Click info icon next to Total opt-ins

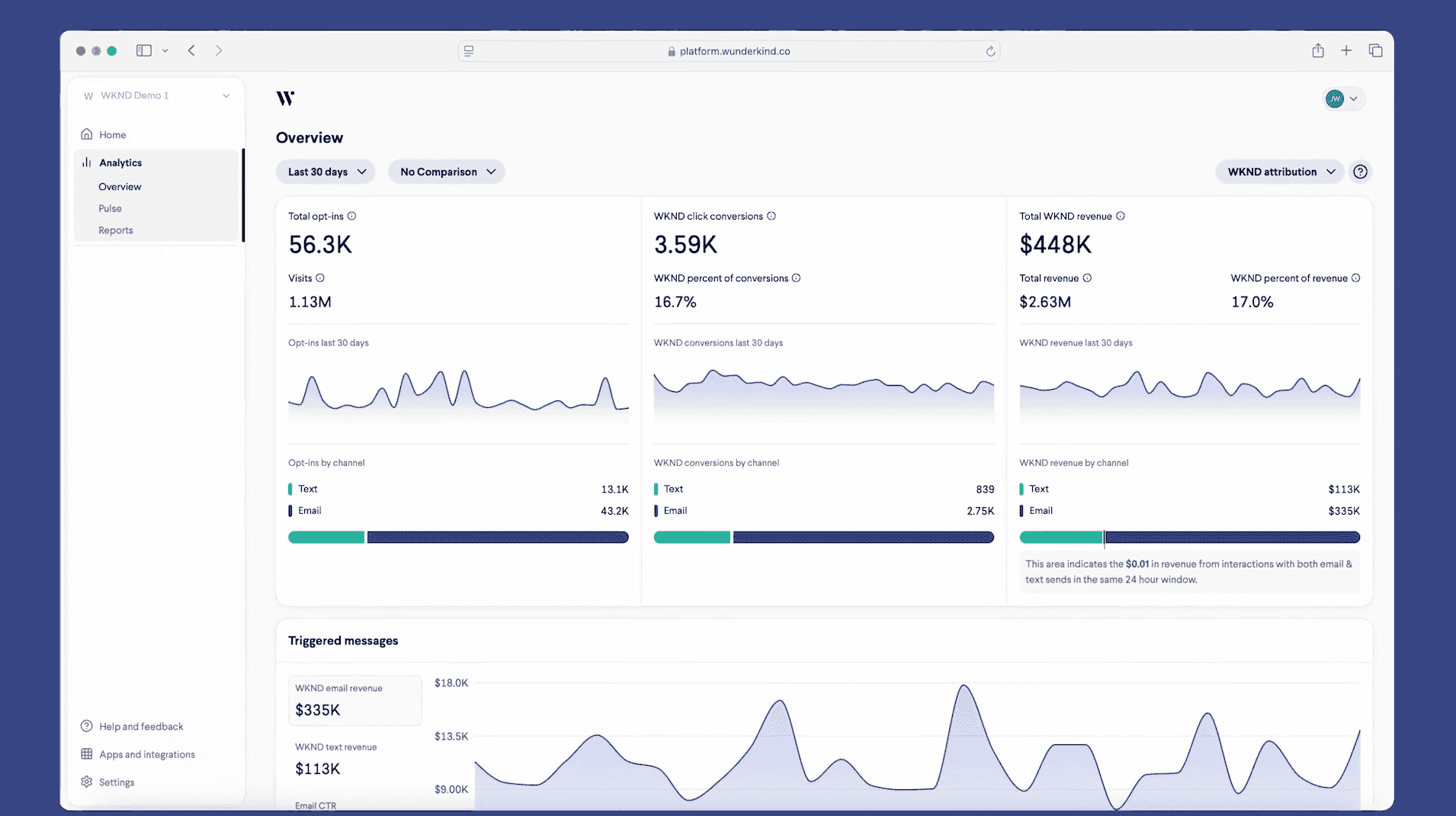pos(351,216)
